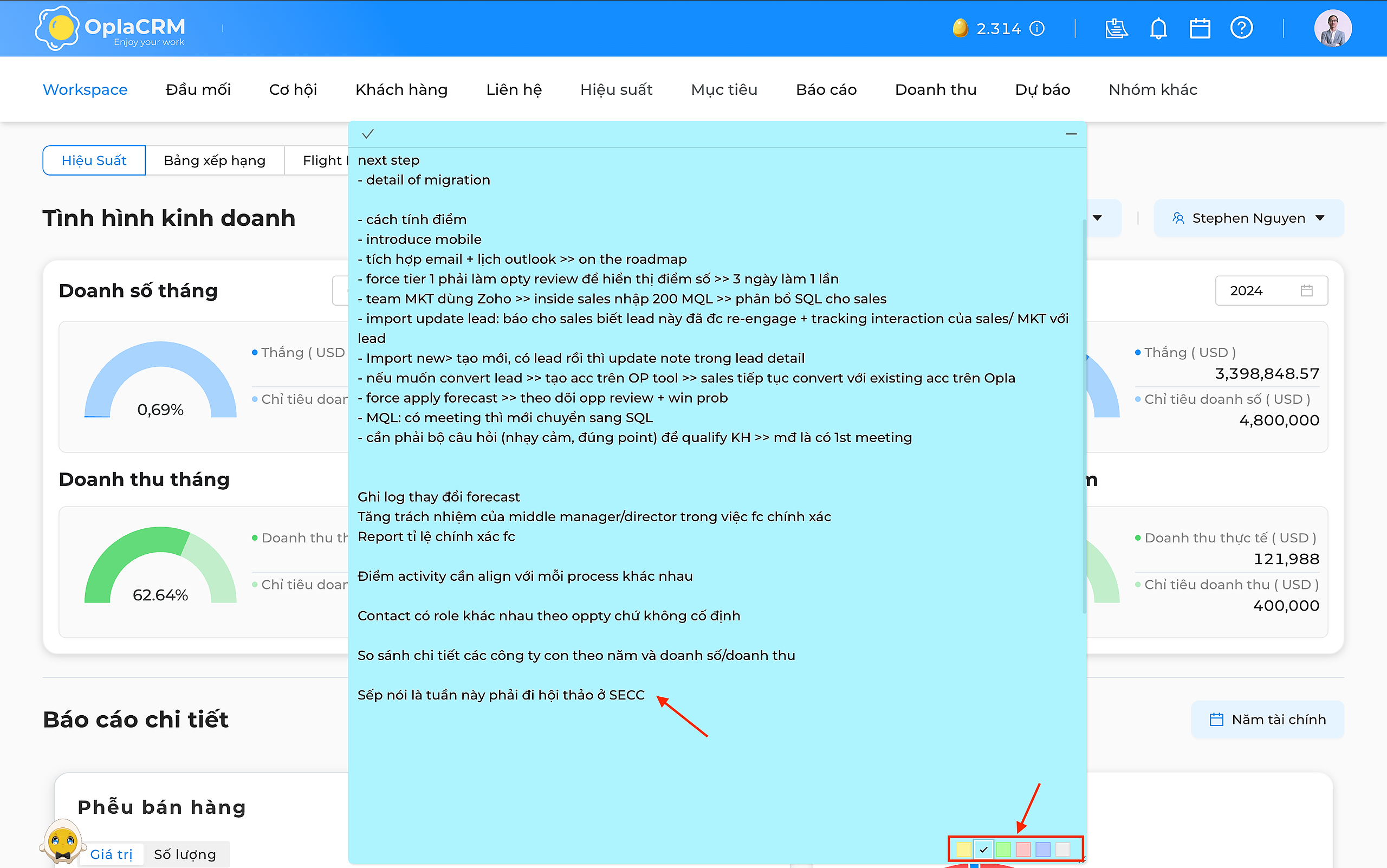Viewport: 1387px width, 868px height.
Task: Switch to the Bảng xếp hạng tab
Action: 215,160
